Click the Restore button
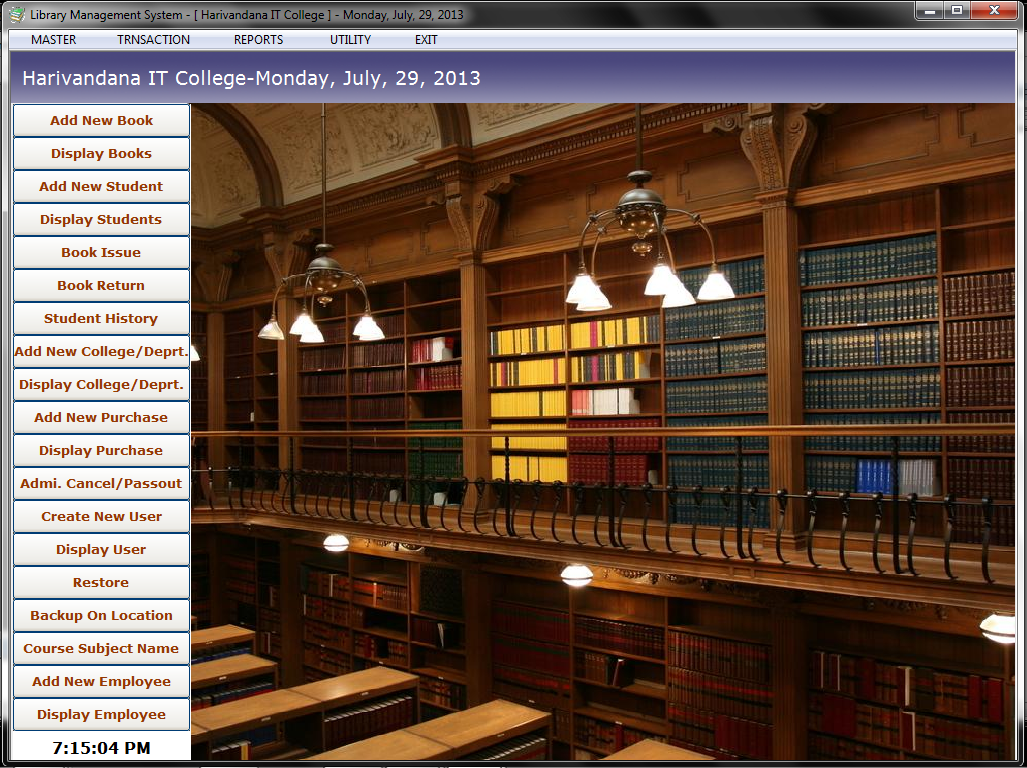The width and height of the screenshot is (1027, 768). click(x=101, y=583)
